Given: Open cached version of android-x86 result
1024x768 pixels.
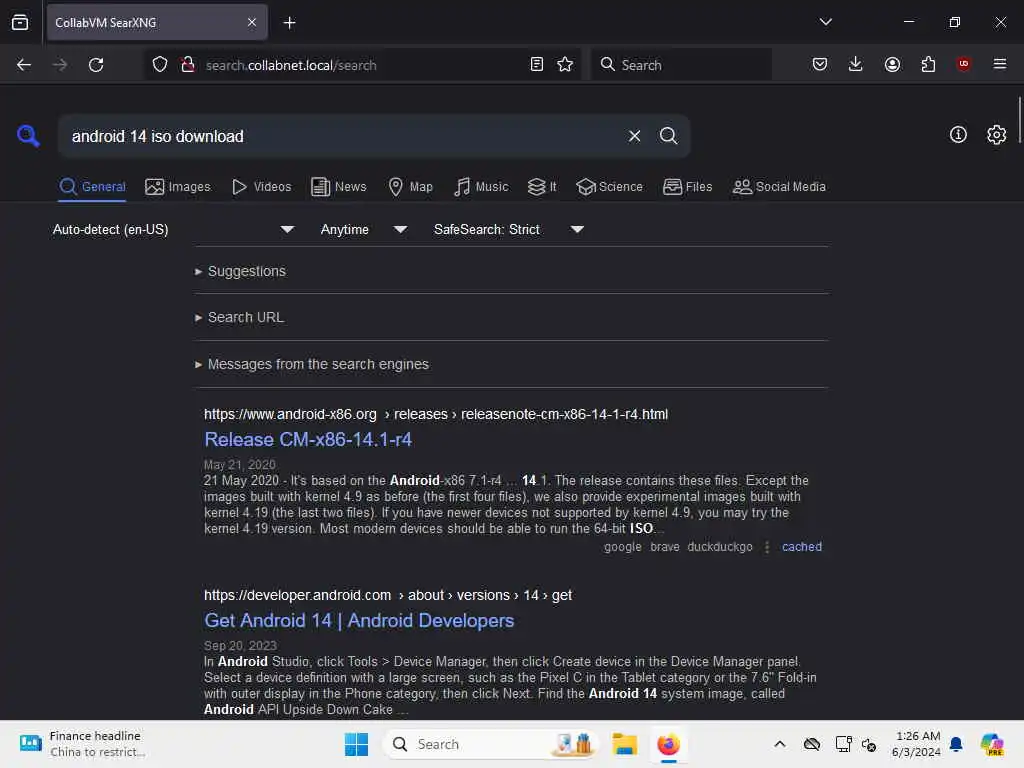Looking at the screenshot, I should (x=801, y=547).
